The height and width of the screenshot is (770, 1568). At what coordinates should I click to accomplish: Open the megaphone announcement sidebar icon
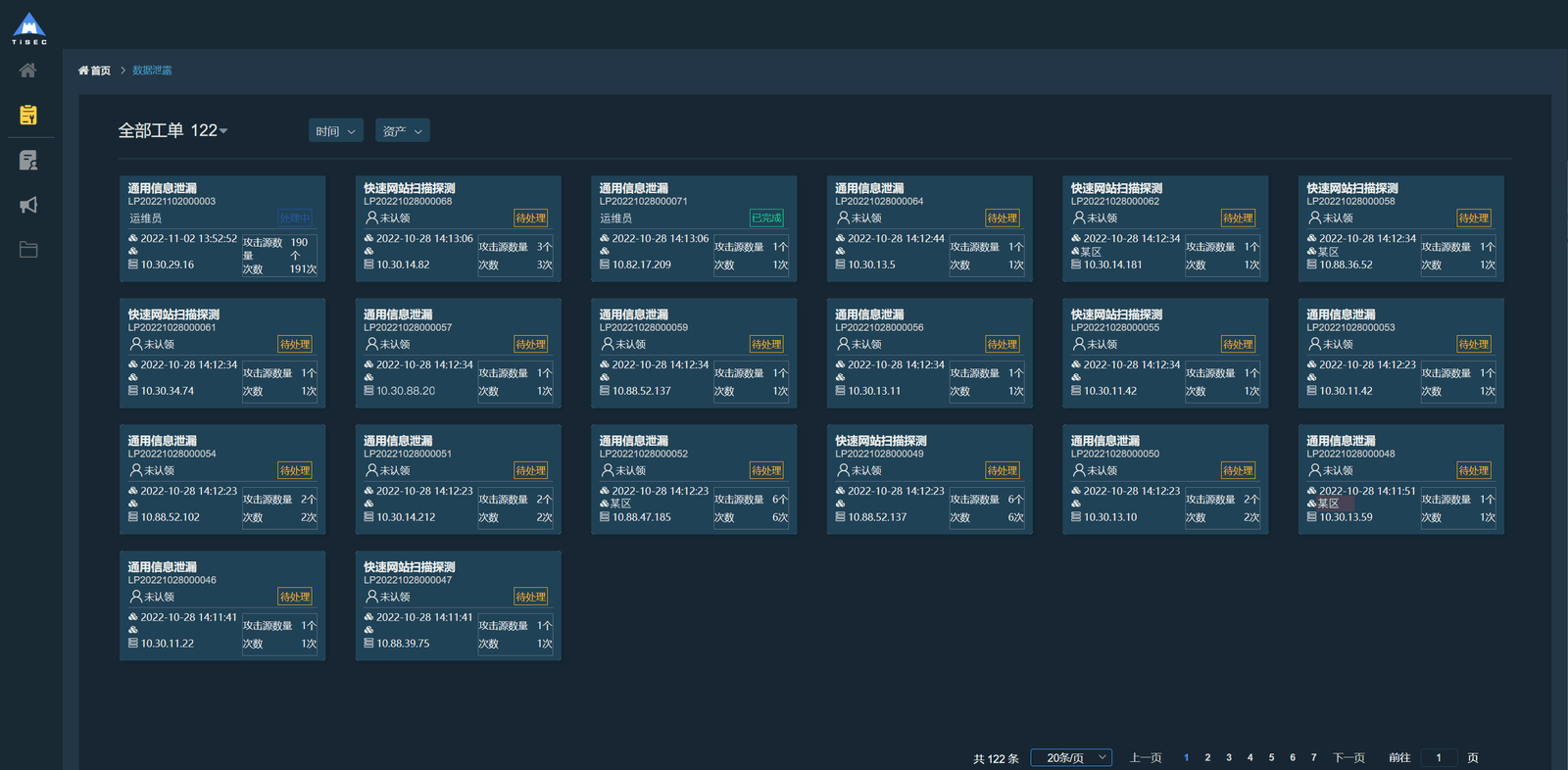click(x=28, y=205)
